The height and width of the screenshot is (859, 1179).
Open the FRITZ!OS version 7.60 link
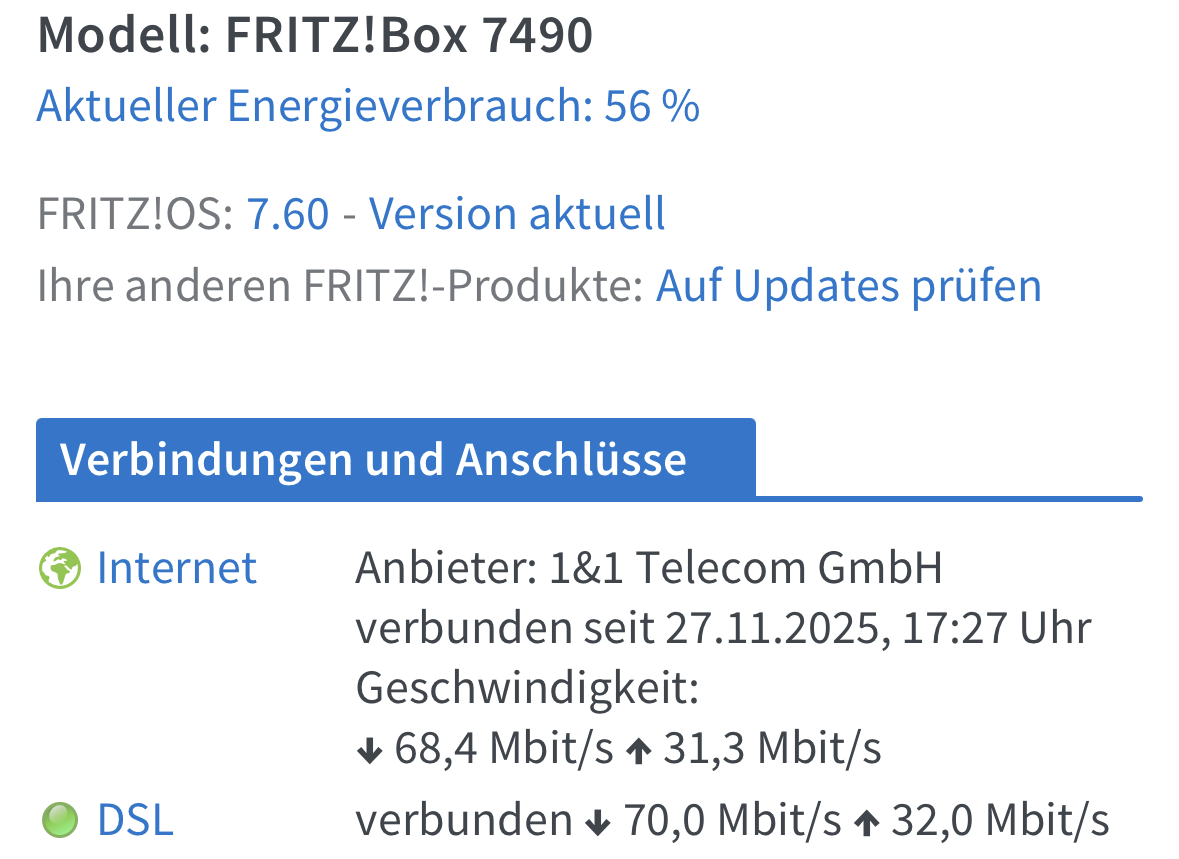[x=288, y=213]
